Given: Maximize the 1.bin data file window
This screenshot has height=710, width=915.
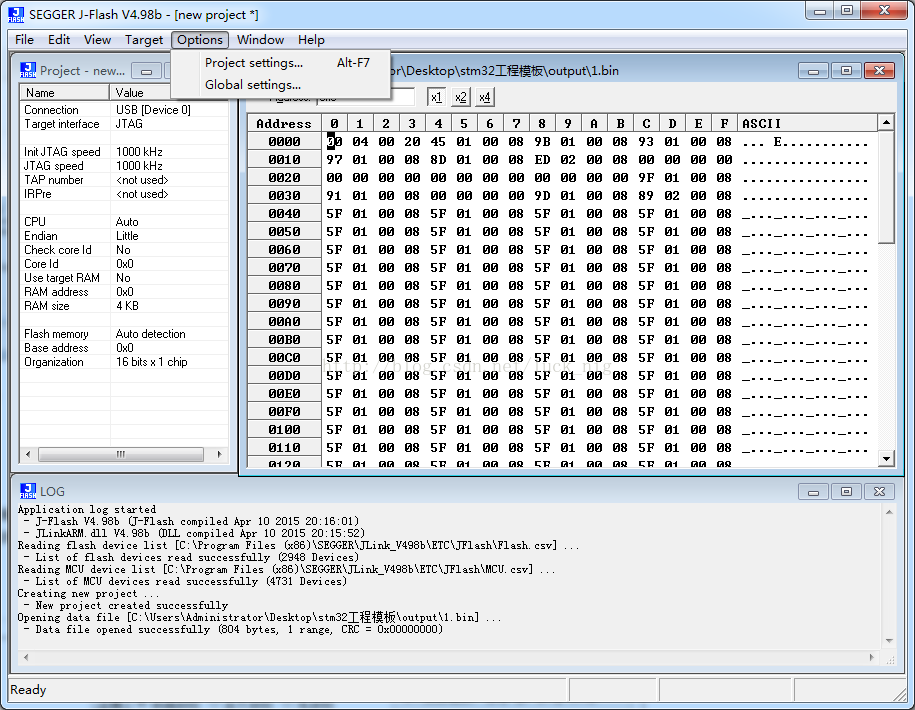Looking at the screenshot, I should point(846,71).
